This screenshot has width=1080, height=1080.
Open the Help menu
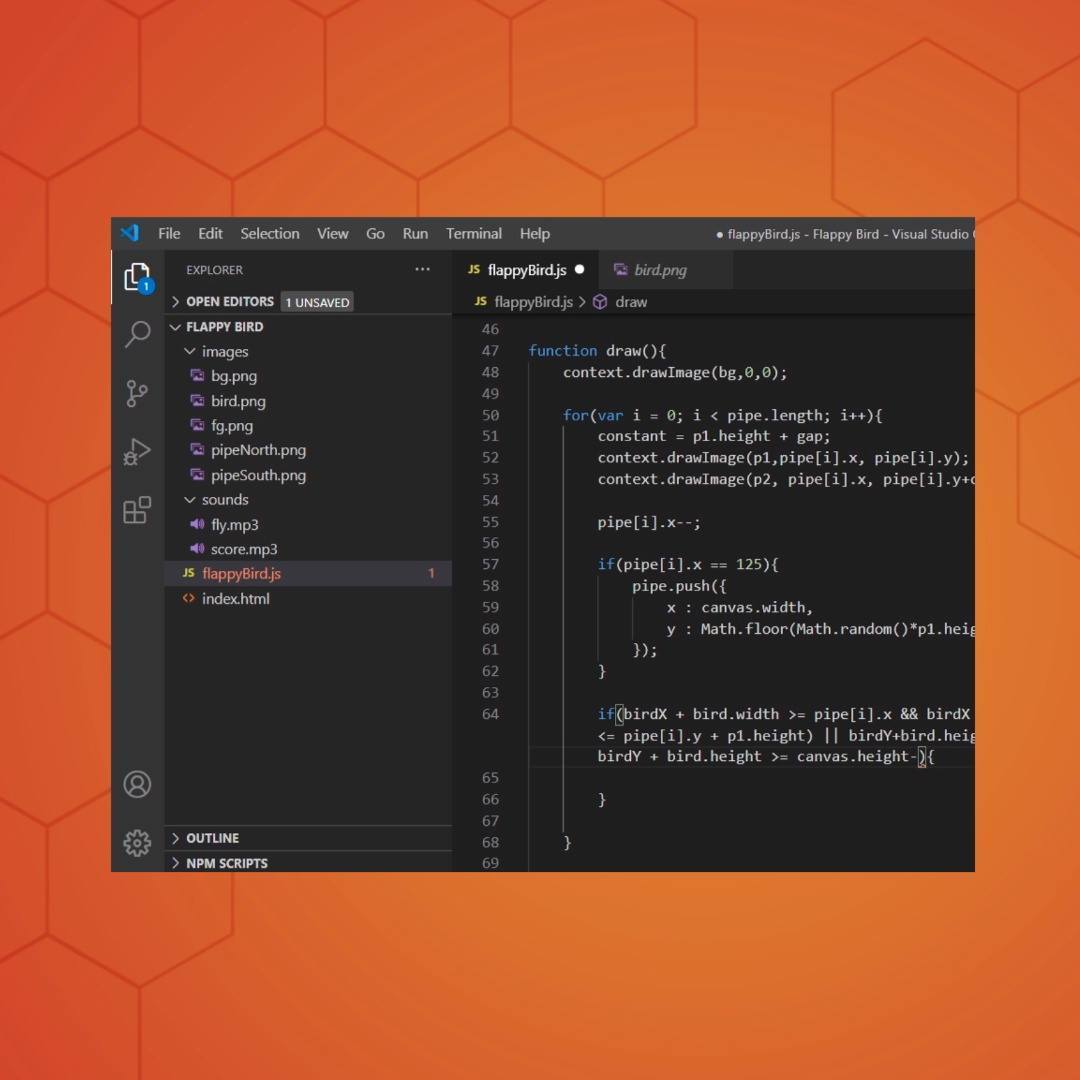534,233
